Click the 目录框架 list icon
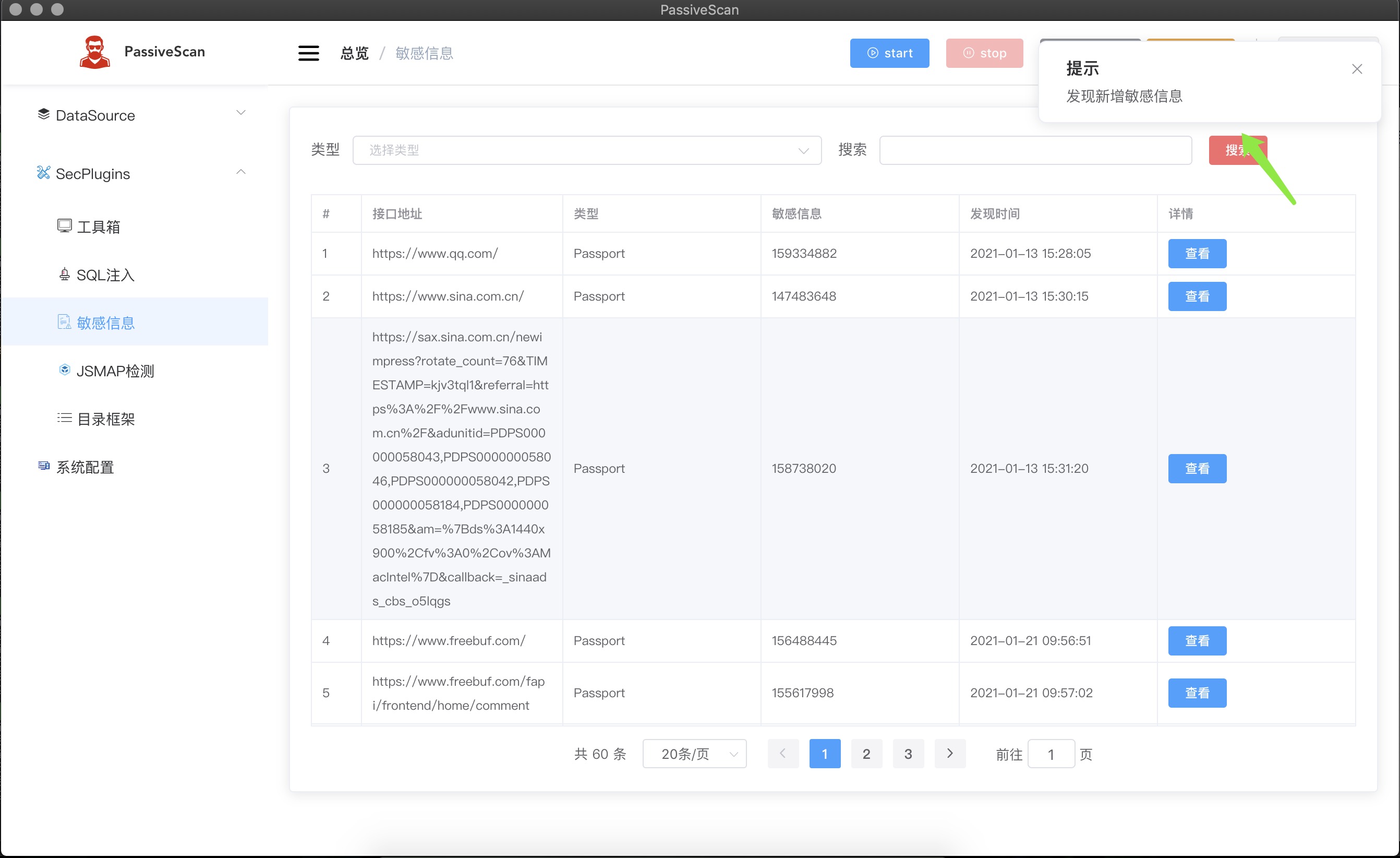The image size is (1400, 858). [x=64, y=419]
